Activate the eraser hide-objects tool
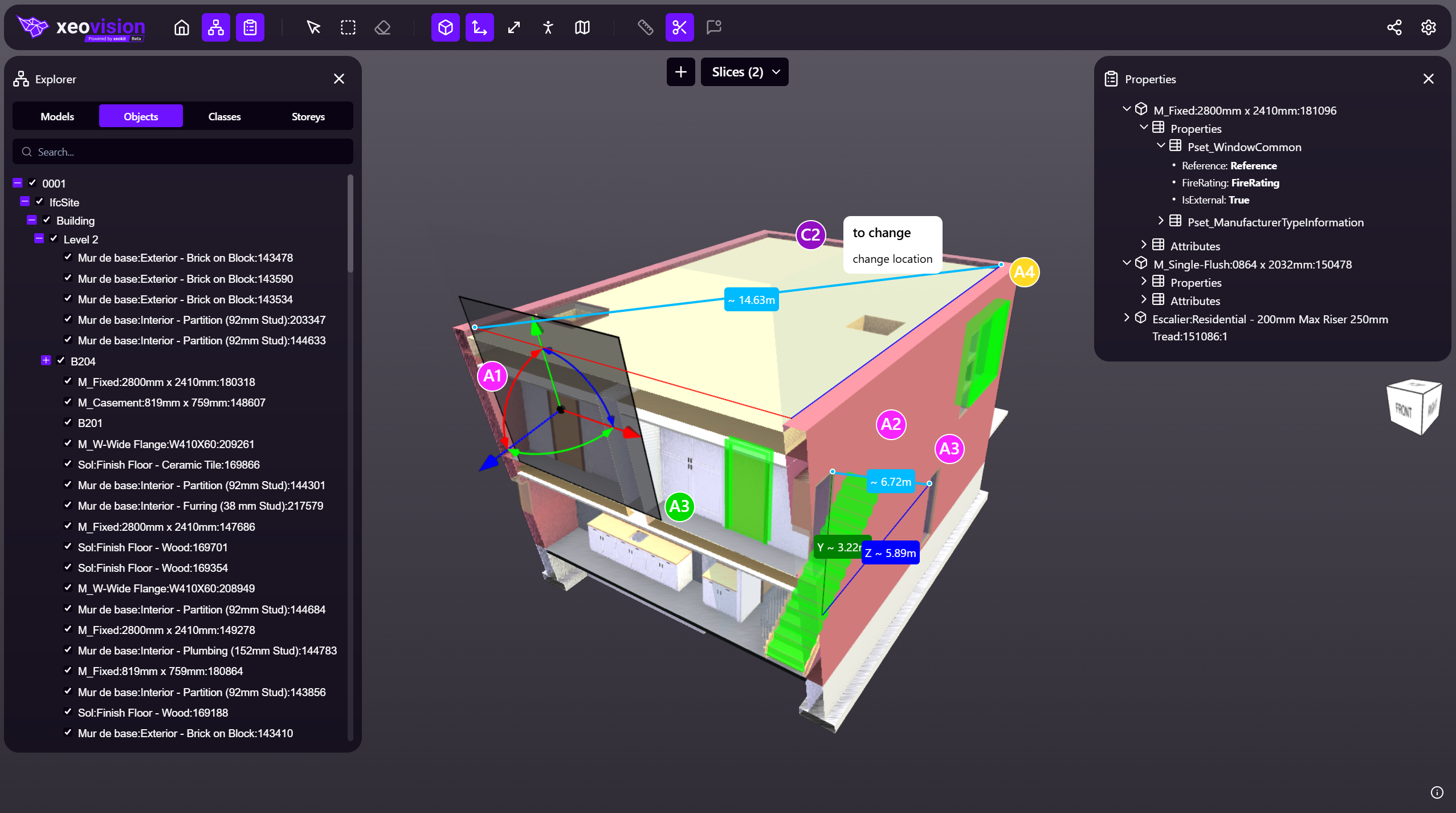The width and height of the screenshot is (1456, 813). [382, 27]
